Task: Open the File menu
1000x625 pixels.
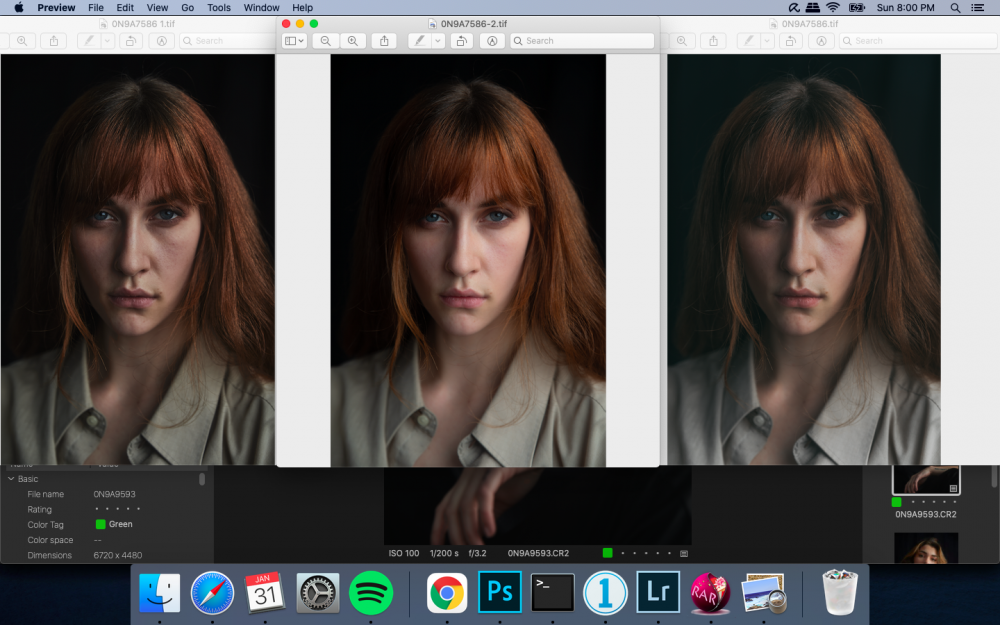Action: 96,7
